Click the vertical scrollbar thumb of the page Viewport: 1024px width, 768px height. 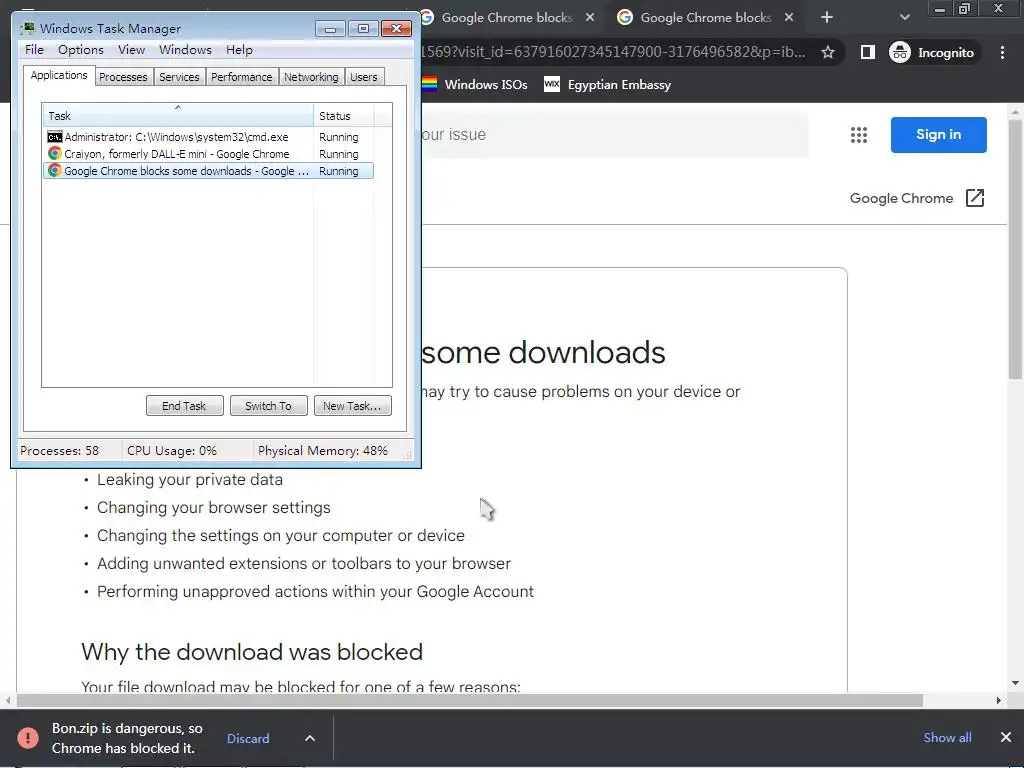click(x=1015, y=249)
